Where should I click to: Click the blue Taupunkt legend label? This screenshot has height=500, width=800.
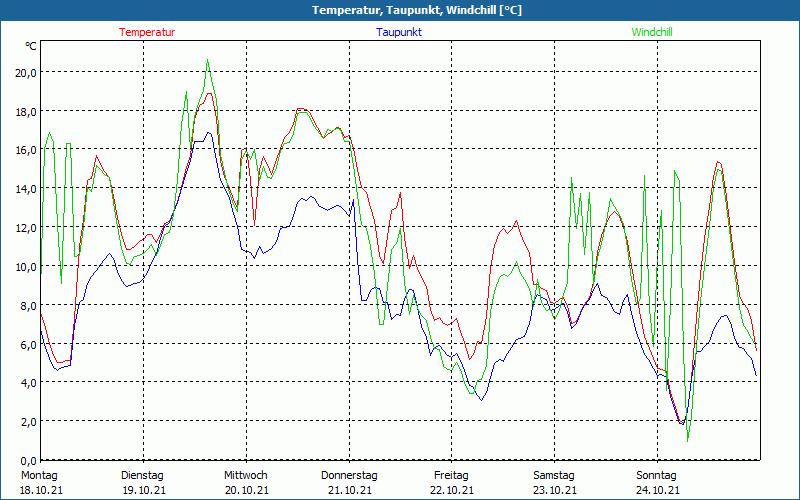coord(399,32)
